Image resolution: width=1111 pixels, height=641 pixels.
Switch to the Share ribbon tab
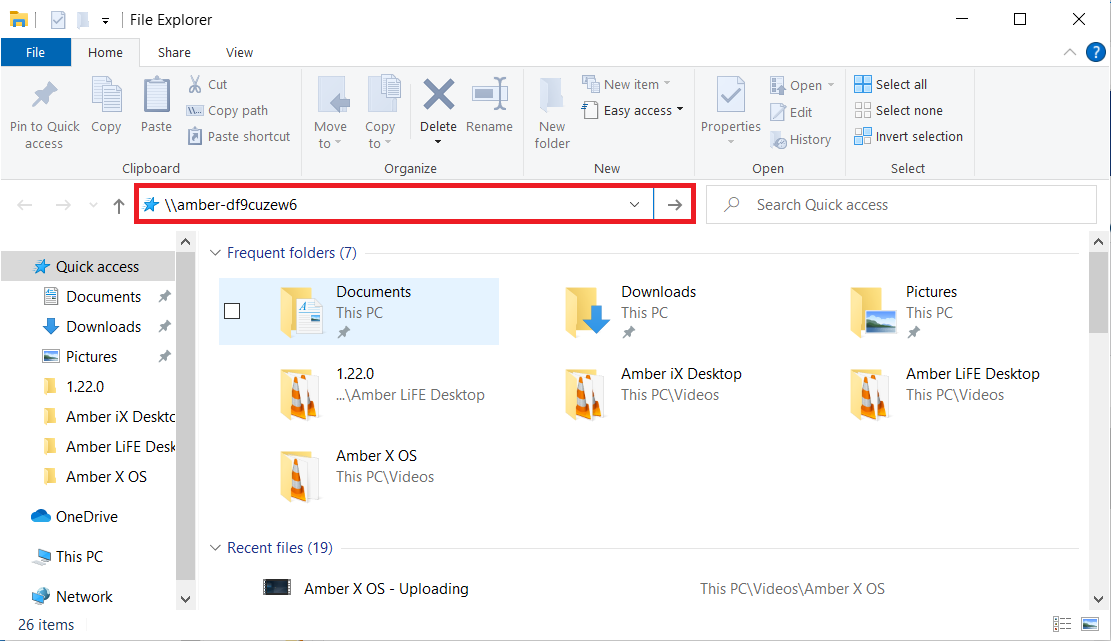tap(174, 52)
